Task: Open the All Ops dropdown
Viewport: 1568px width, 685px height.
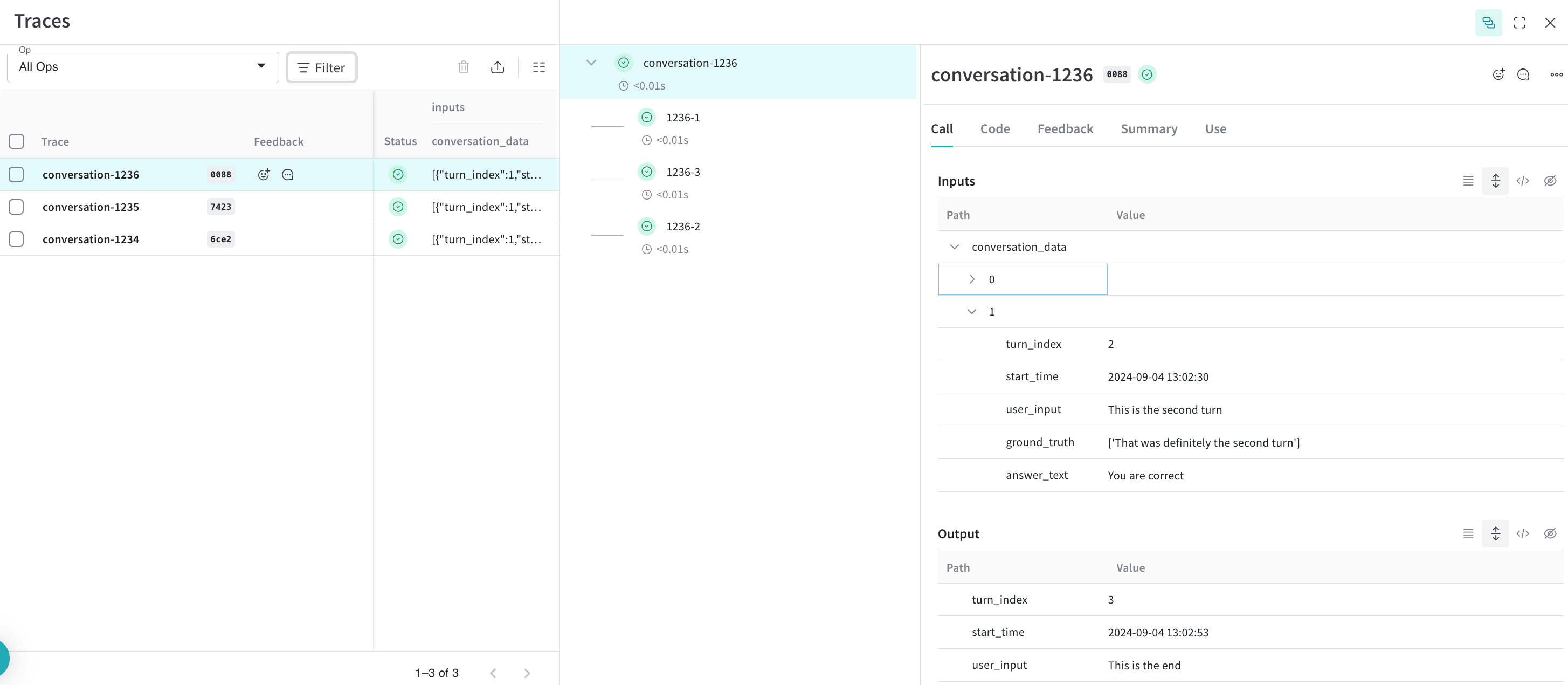Action: click(x=142, y=67)
